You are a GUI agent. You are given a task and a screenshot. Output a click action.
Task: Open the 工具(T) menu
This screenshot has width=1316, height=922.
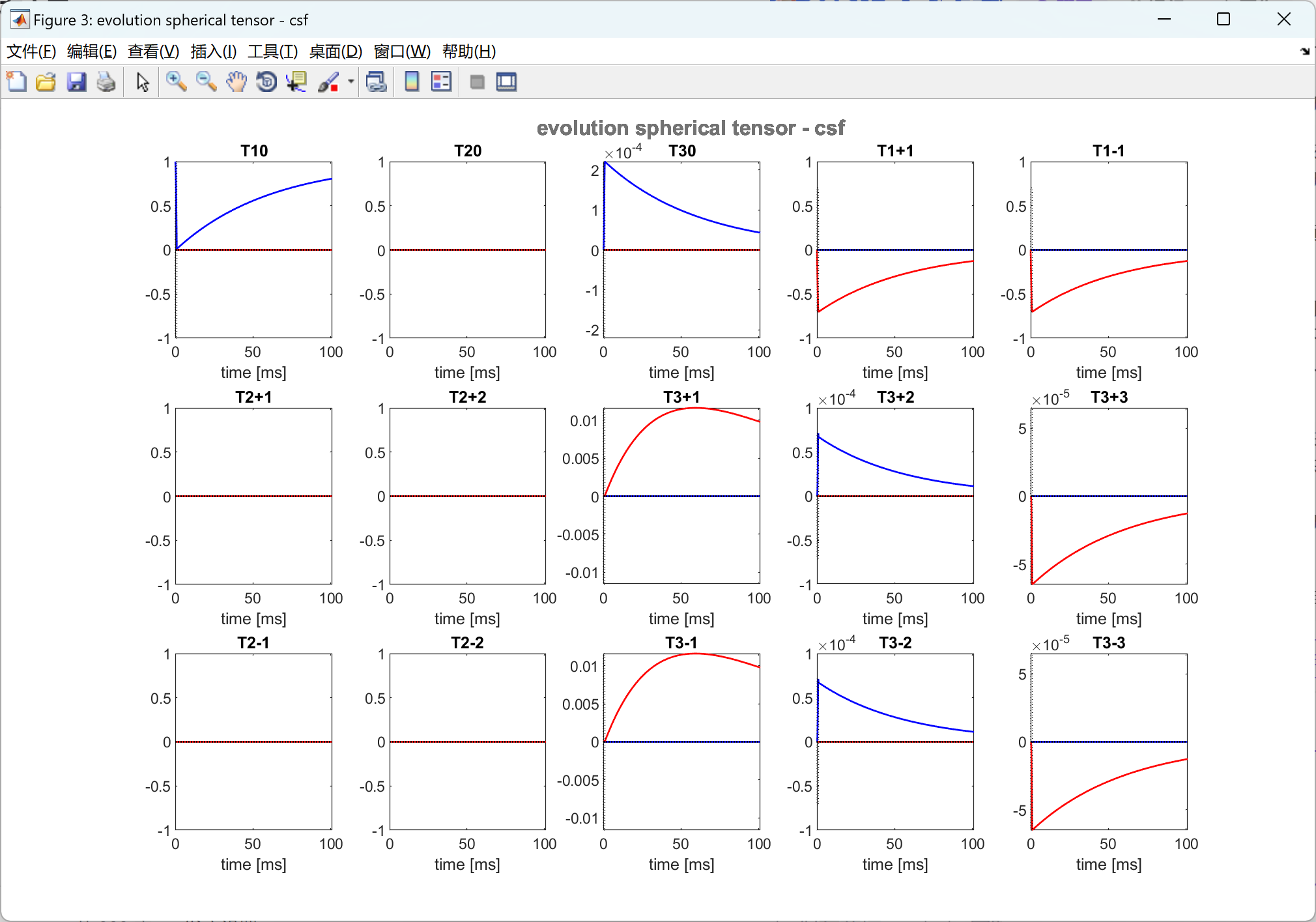(272, 51)
